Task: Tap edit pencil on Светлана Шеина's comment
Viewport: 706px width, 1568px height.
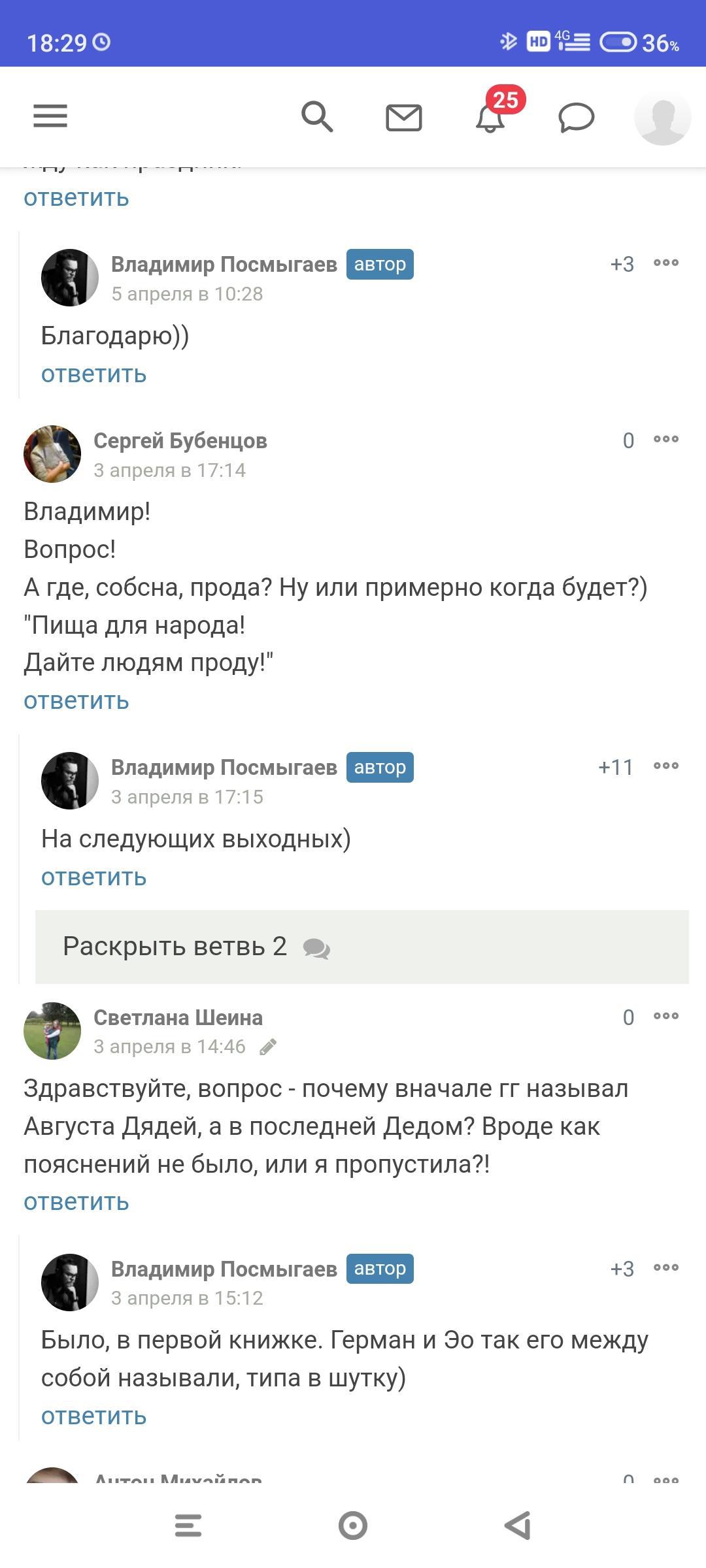Action: 268,1047
